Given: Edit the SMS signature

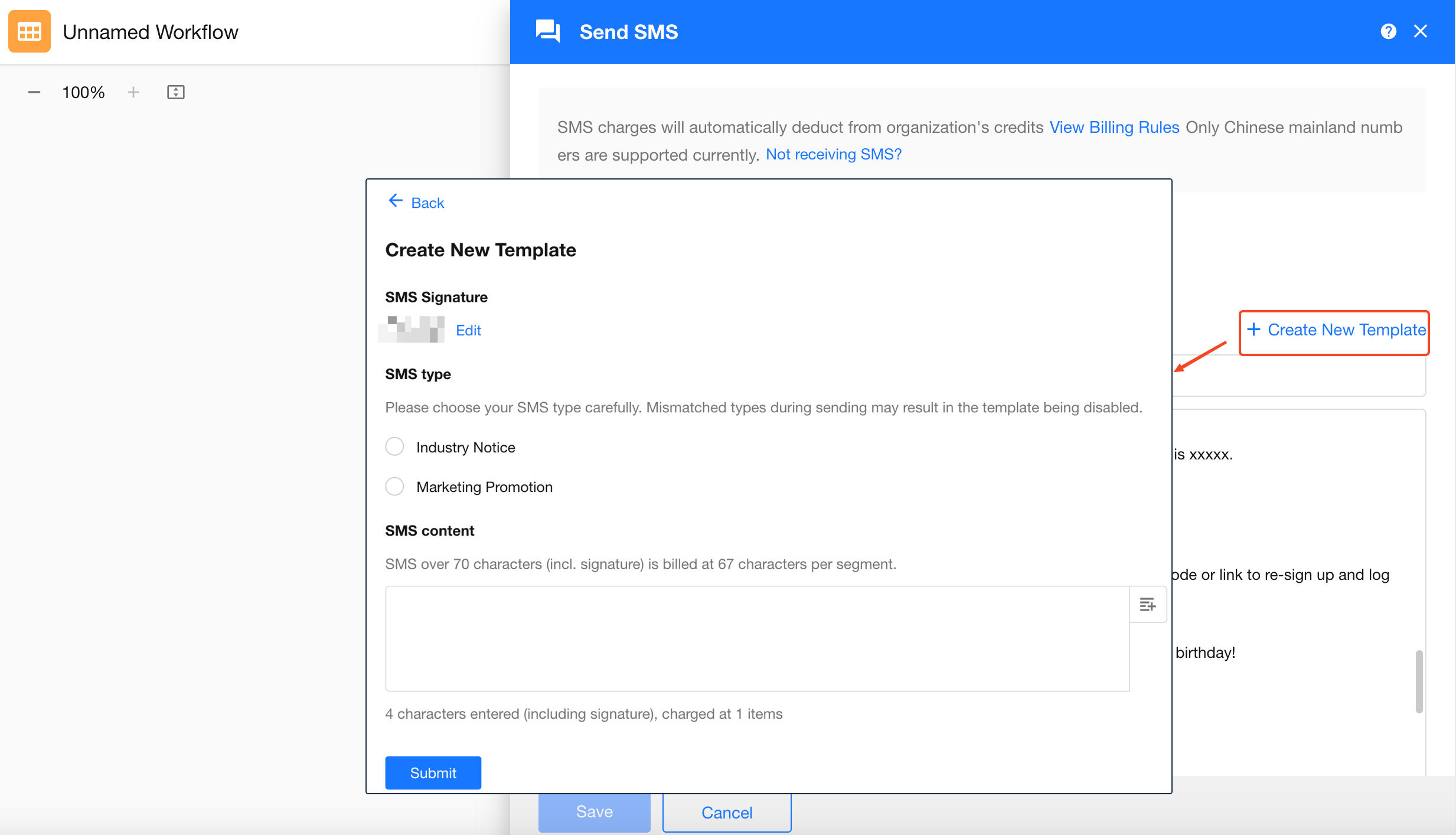Looking at the screenshot, I should tap(468, 330).
